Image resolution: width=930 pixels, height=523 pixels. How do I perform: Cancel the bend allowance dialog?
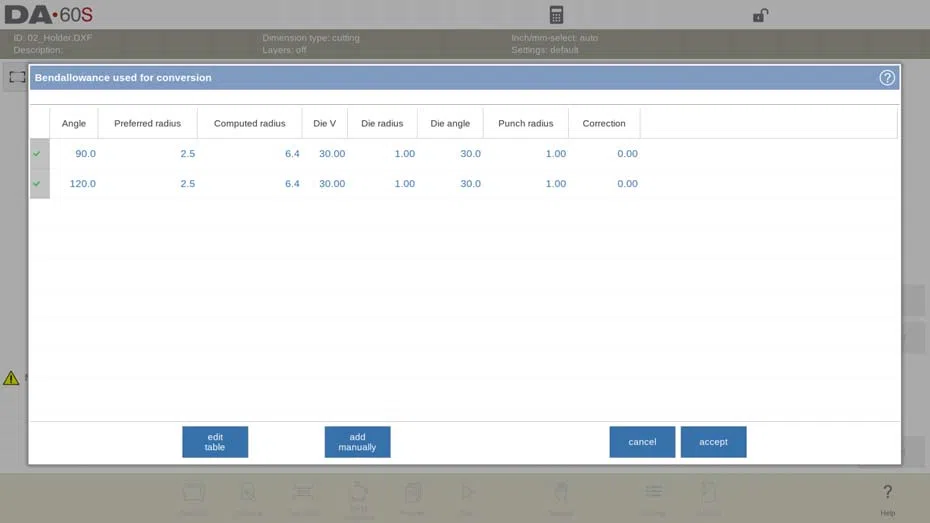pos(642,442)
